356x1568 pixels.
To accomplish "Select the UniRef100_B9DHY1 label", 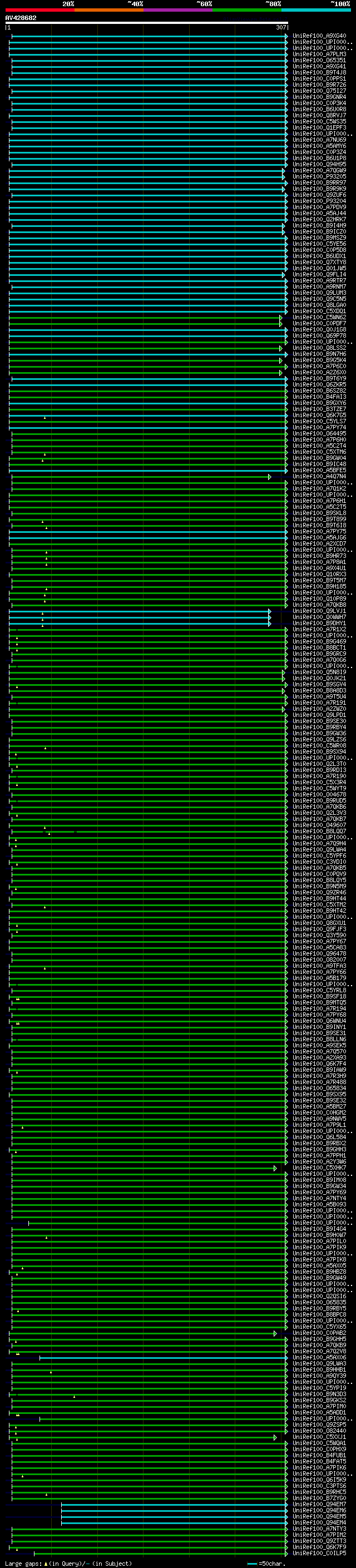I will click(x=319, y=623).
